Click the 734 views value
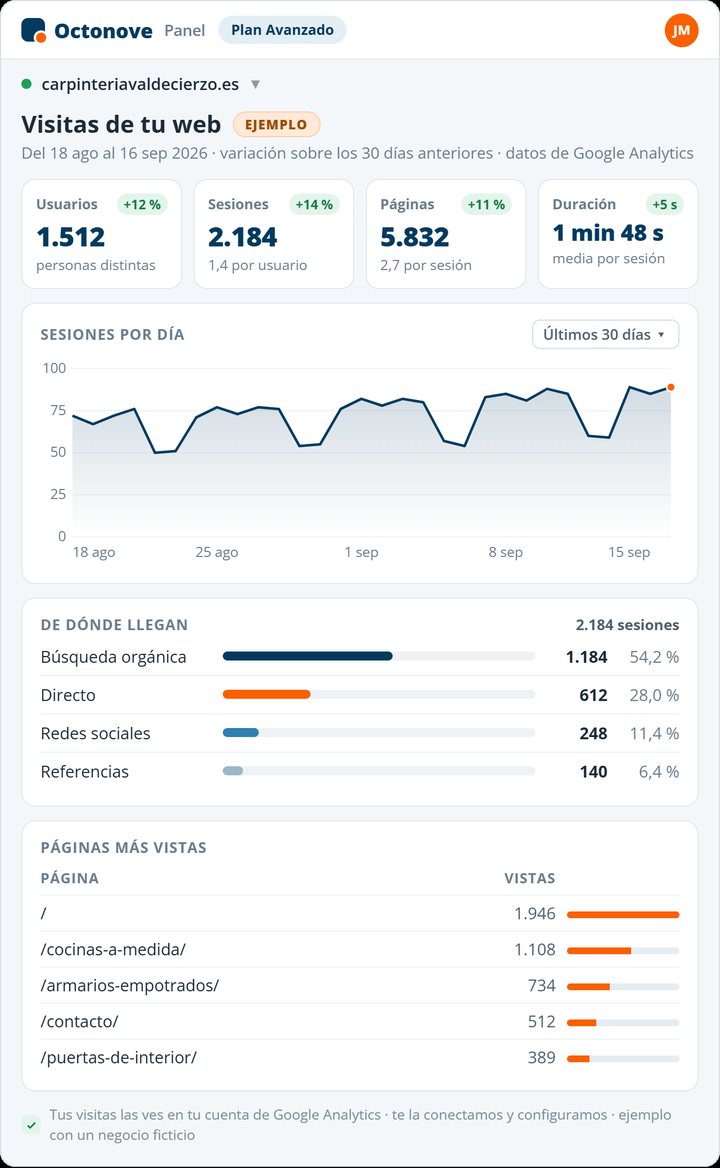 pos(541,986)
